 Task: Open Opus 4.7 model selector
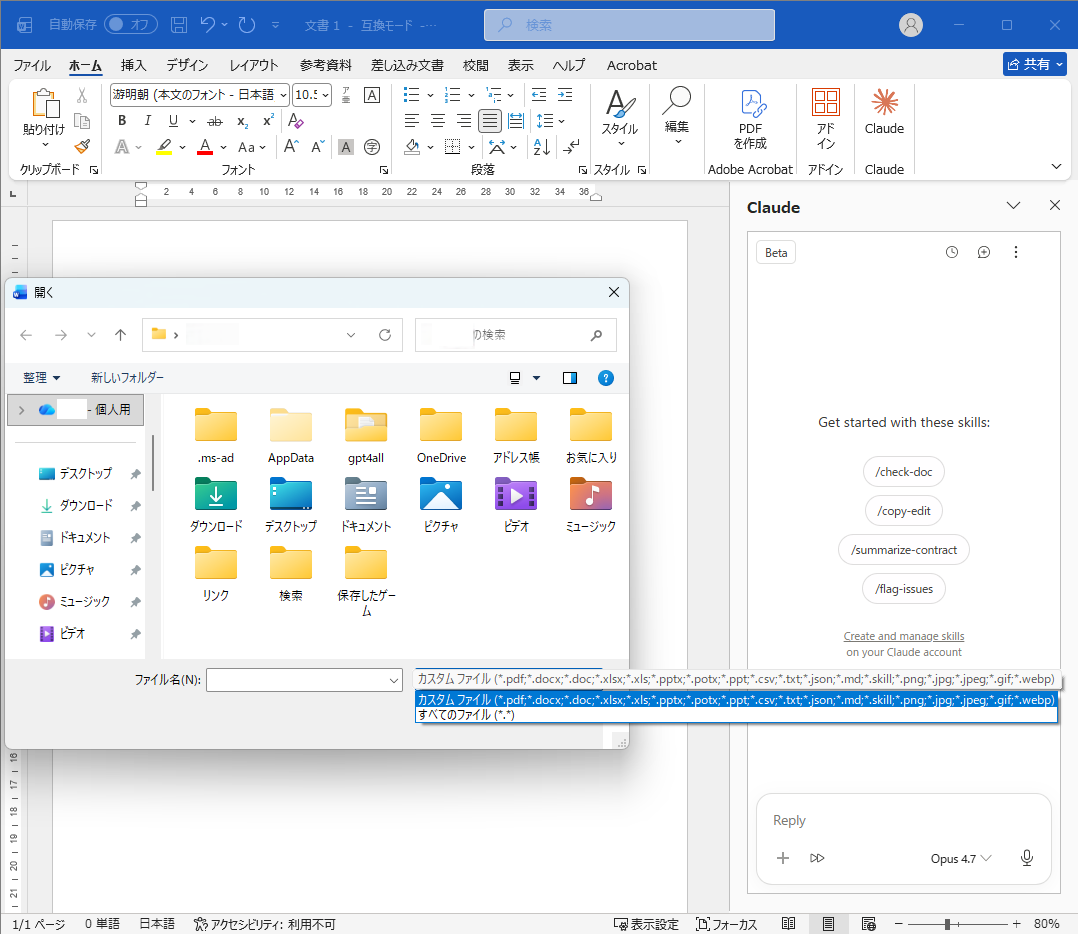pos(960,858)
